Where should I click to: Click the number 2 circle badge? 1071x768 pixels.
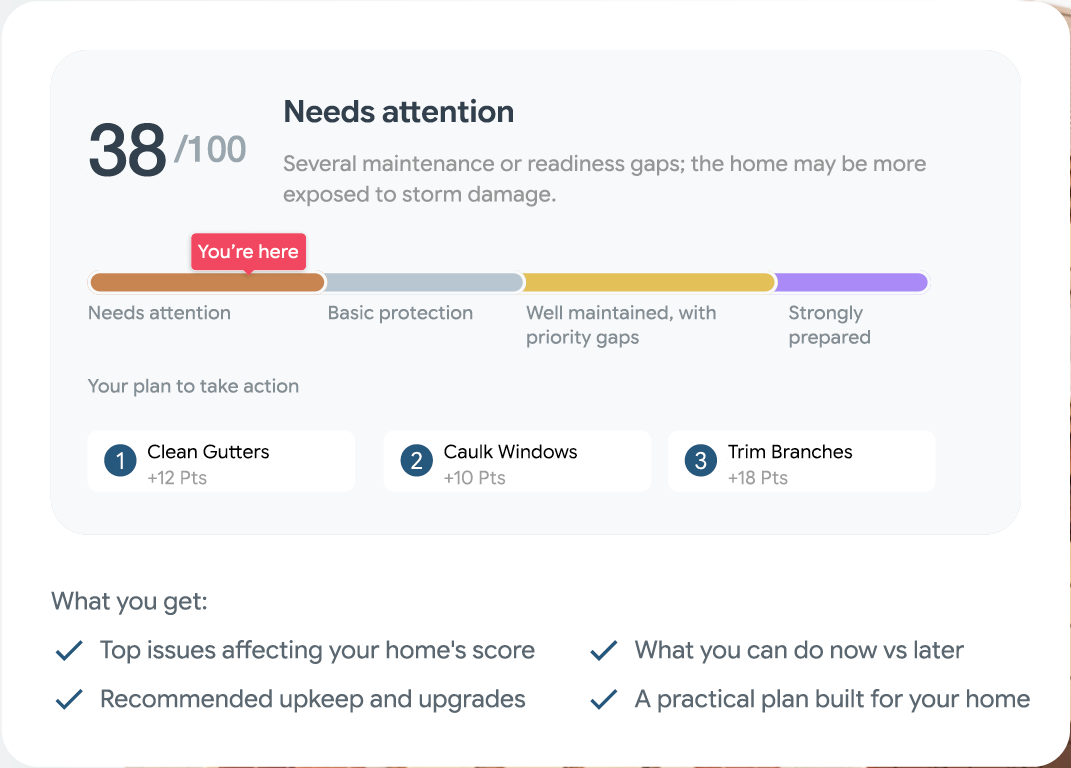click(417, 461)
